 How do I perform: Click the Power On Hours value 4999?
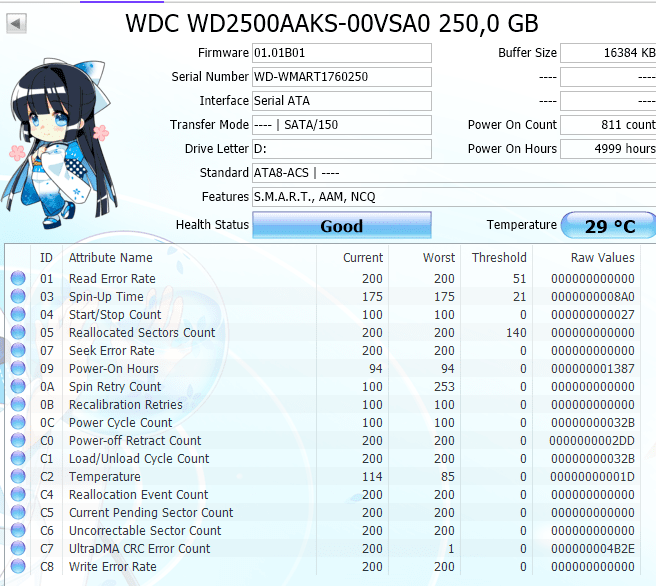tap(608, 149)
